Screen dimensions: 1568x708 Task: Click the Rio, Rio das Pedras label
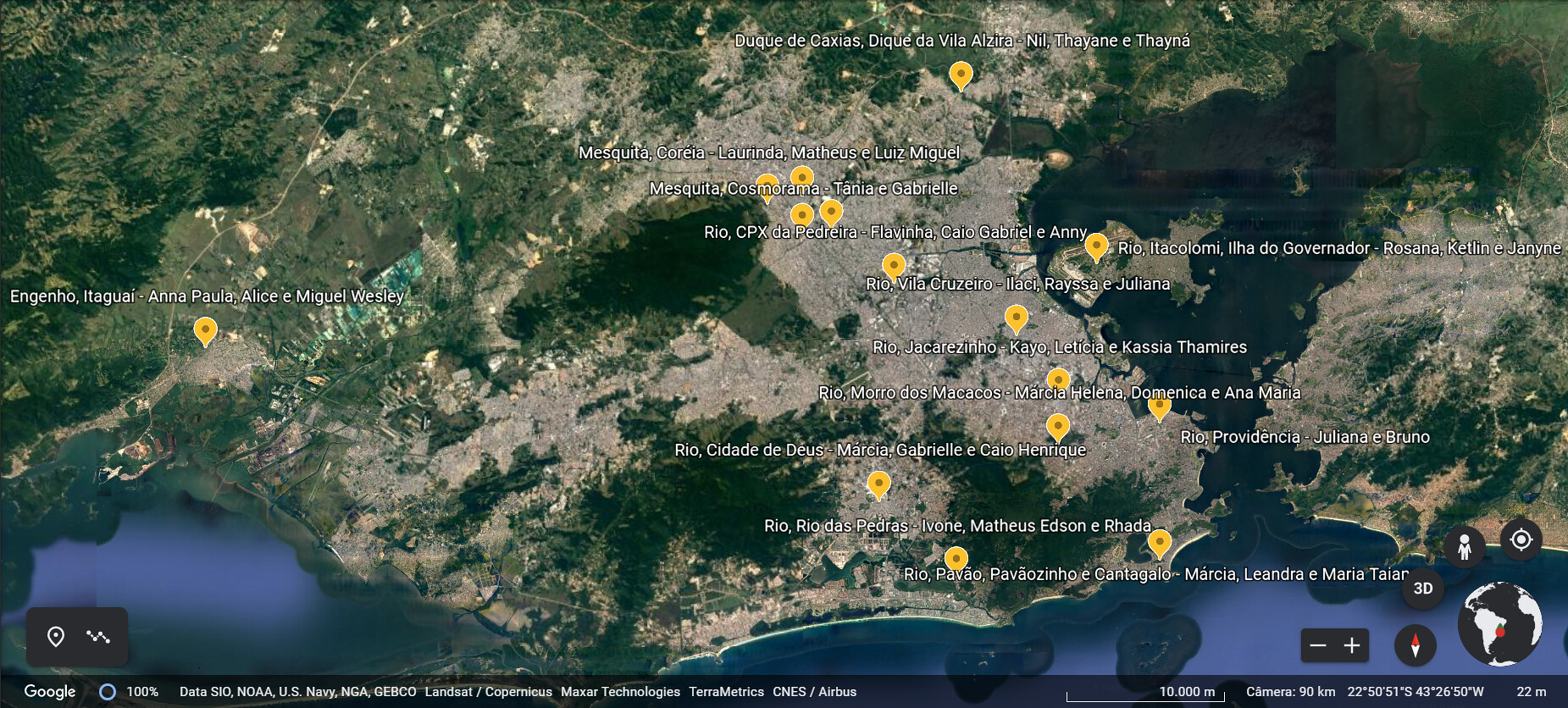tap(957, 526)
